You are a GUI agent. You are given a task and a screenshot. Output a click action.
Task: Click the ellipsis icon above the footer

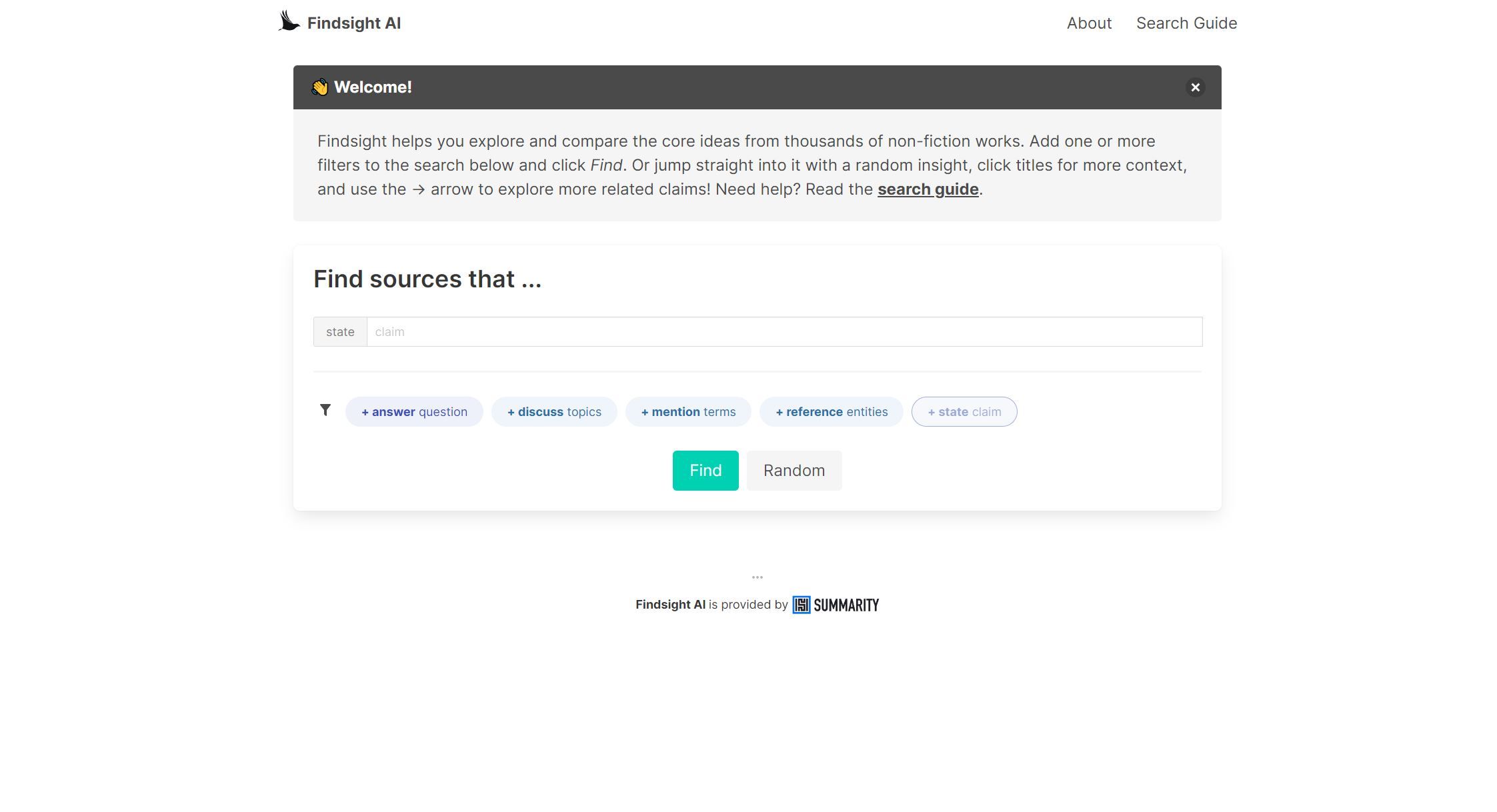click(x=757, y=576)
